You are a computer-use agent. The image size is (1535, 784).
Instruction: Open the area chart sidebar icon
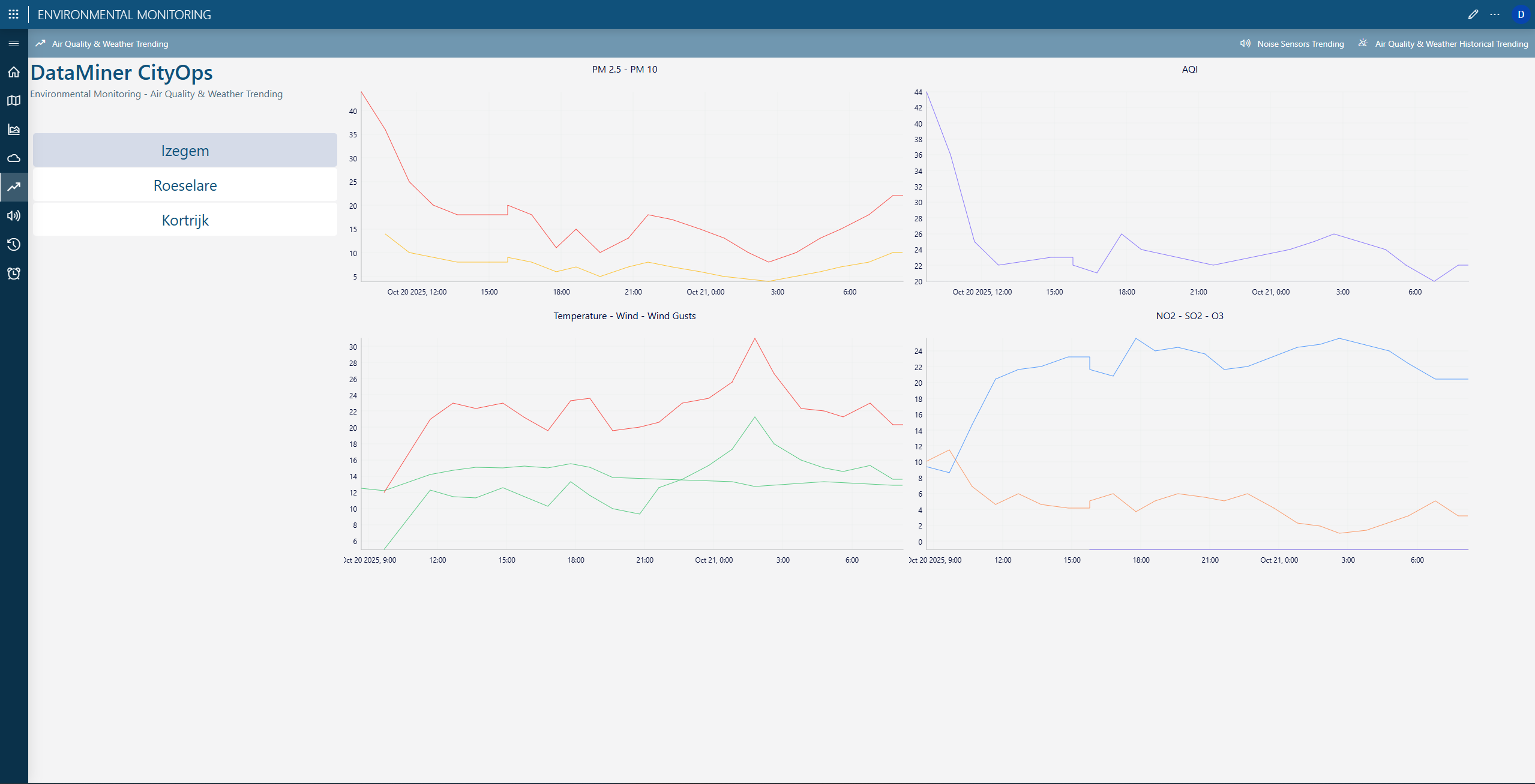(x=14, y=130)
